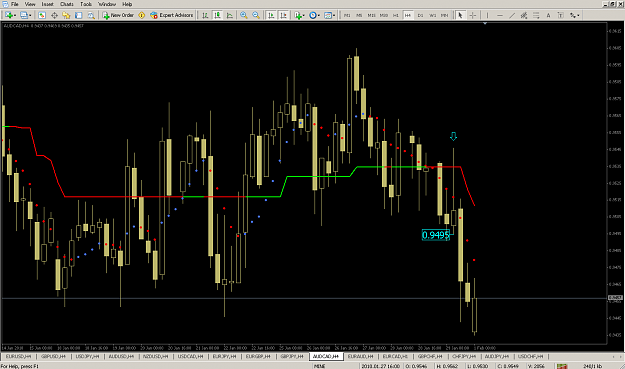Open the New Chart tool

tap(8, 15)
